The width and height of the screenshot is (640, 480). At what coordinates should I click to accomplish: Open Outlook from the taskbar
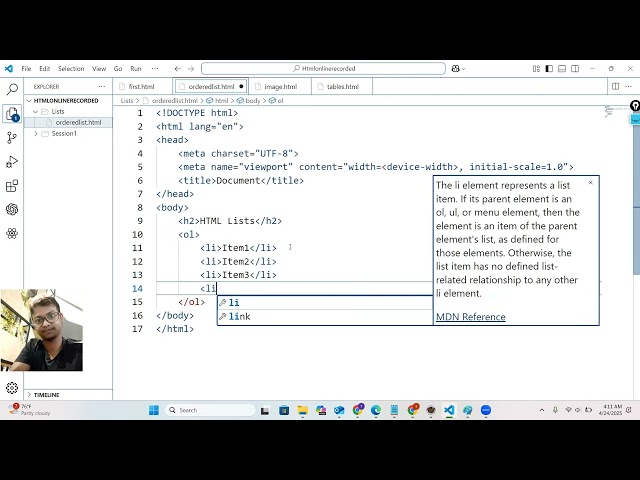pos(339,410)
